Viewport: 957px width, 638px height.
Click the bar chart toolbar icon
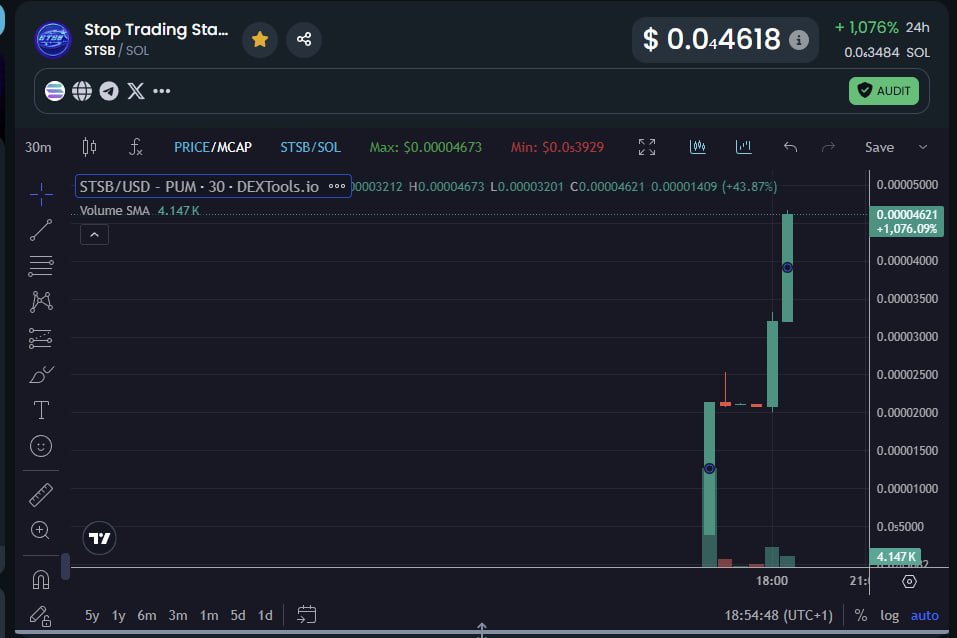tap(743, 147)
